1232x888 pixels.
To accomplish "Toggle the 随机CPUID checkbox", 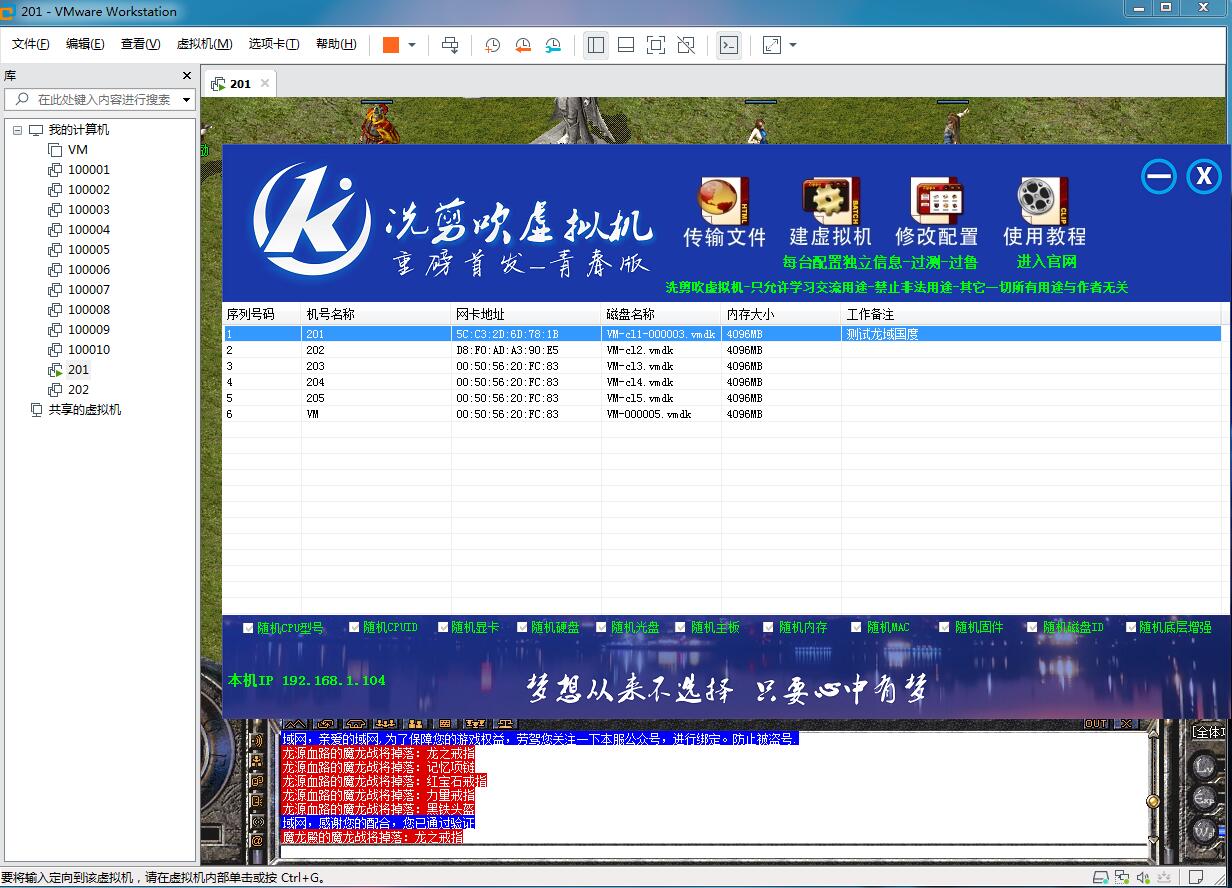I will (354, 628).
